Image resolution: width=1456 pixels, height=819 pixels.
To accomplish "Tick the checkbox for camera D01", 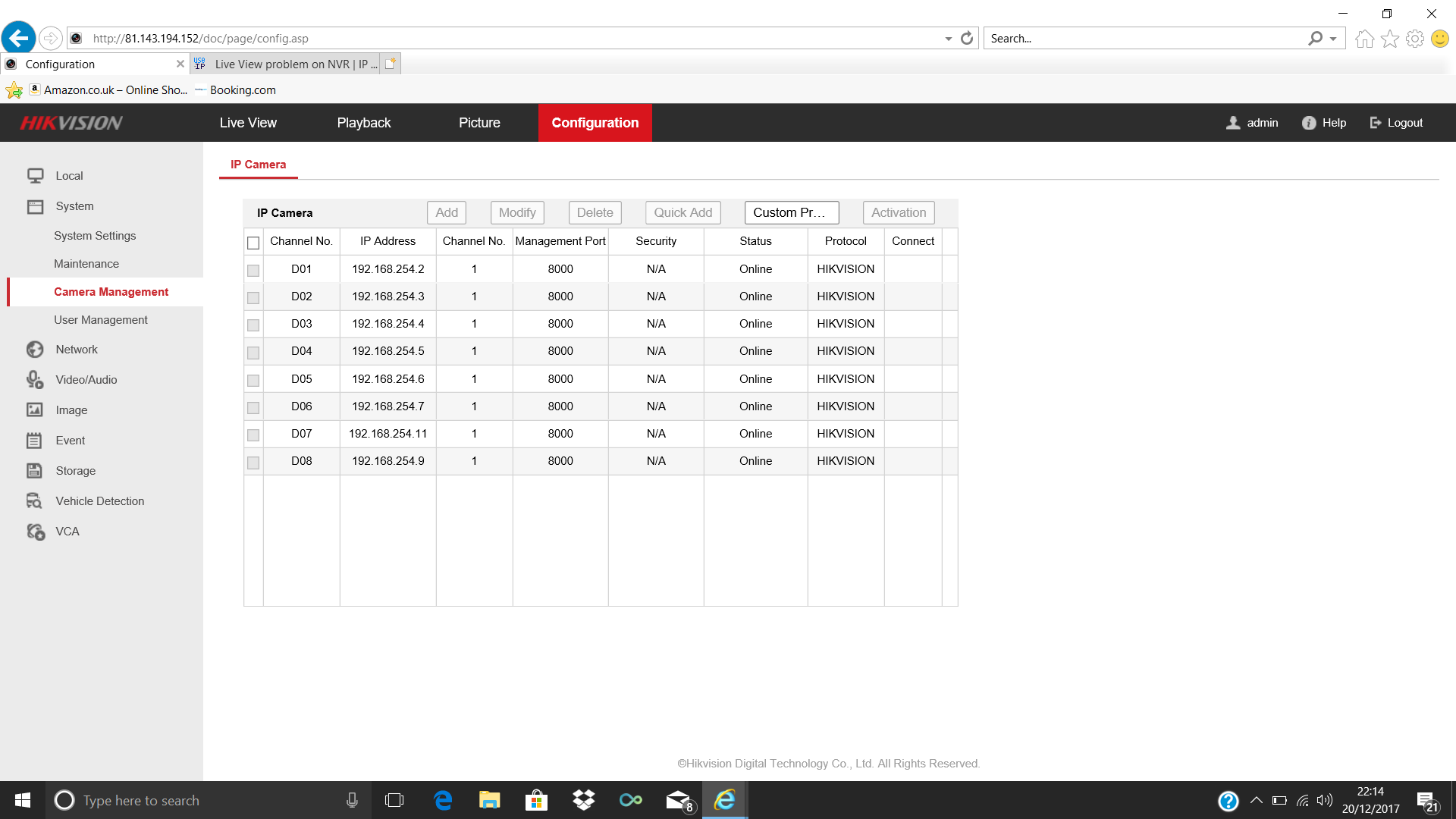I will [x=253, y=270].
